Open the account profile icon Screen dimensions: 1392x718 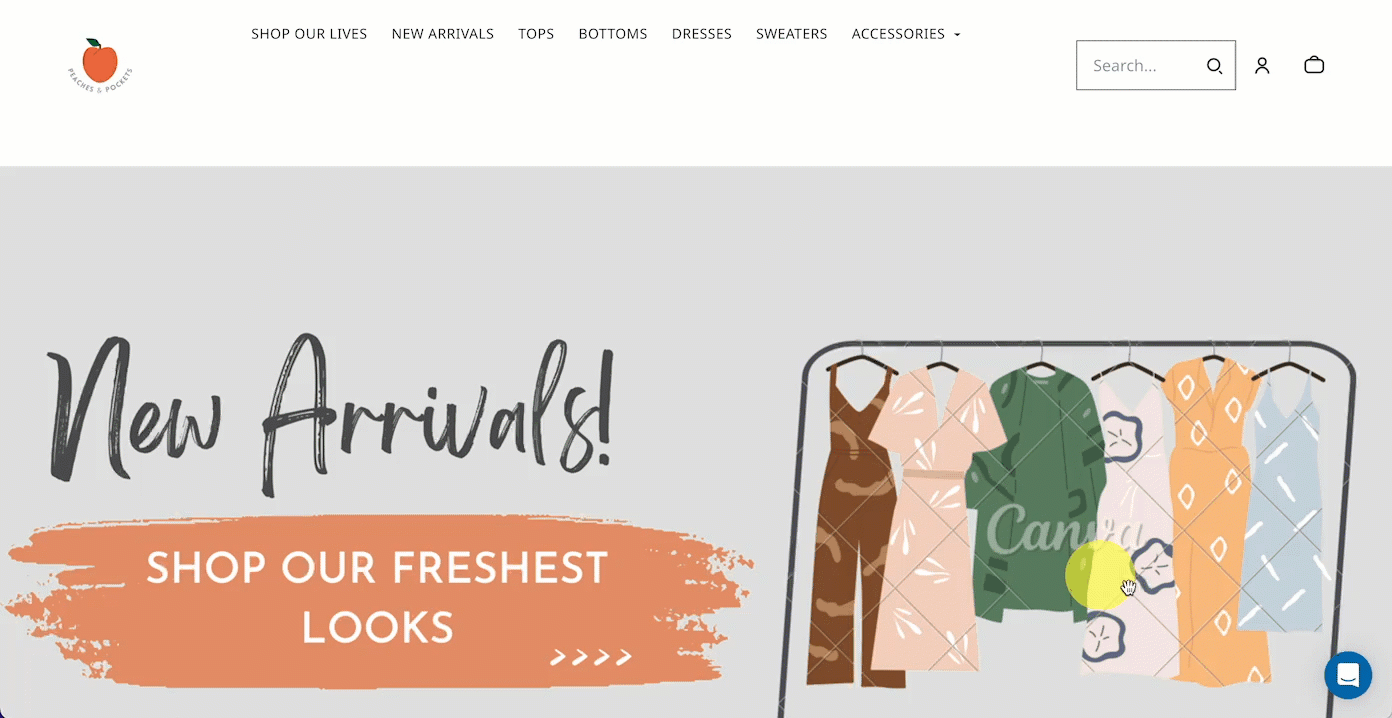point(1262,65)
